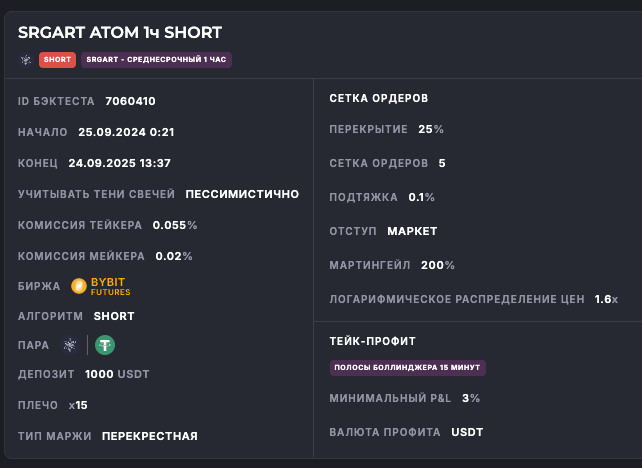Click the SRGART ATOM 1ч SHORT title
Viewport: 642px width, 468px height.
point(120,33)
